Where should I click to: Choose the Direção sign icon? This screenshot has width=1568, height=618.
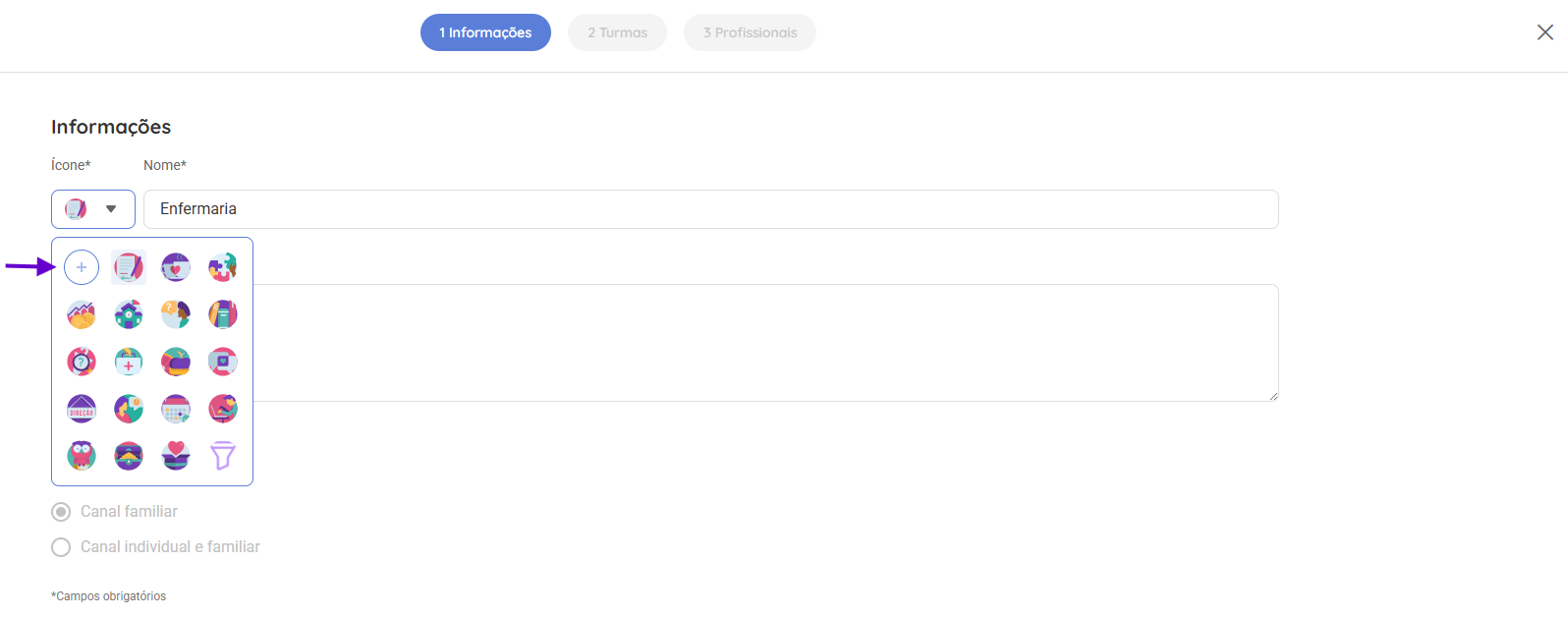tap(82, 409)
